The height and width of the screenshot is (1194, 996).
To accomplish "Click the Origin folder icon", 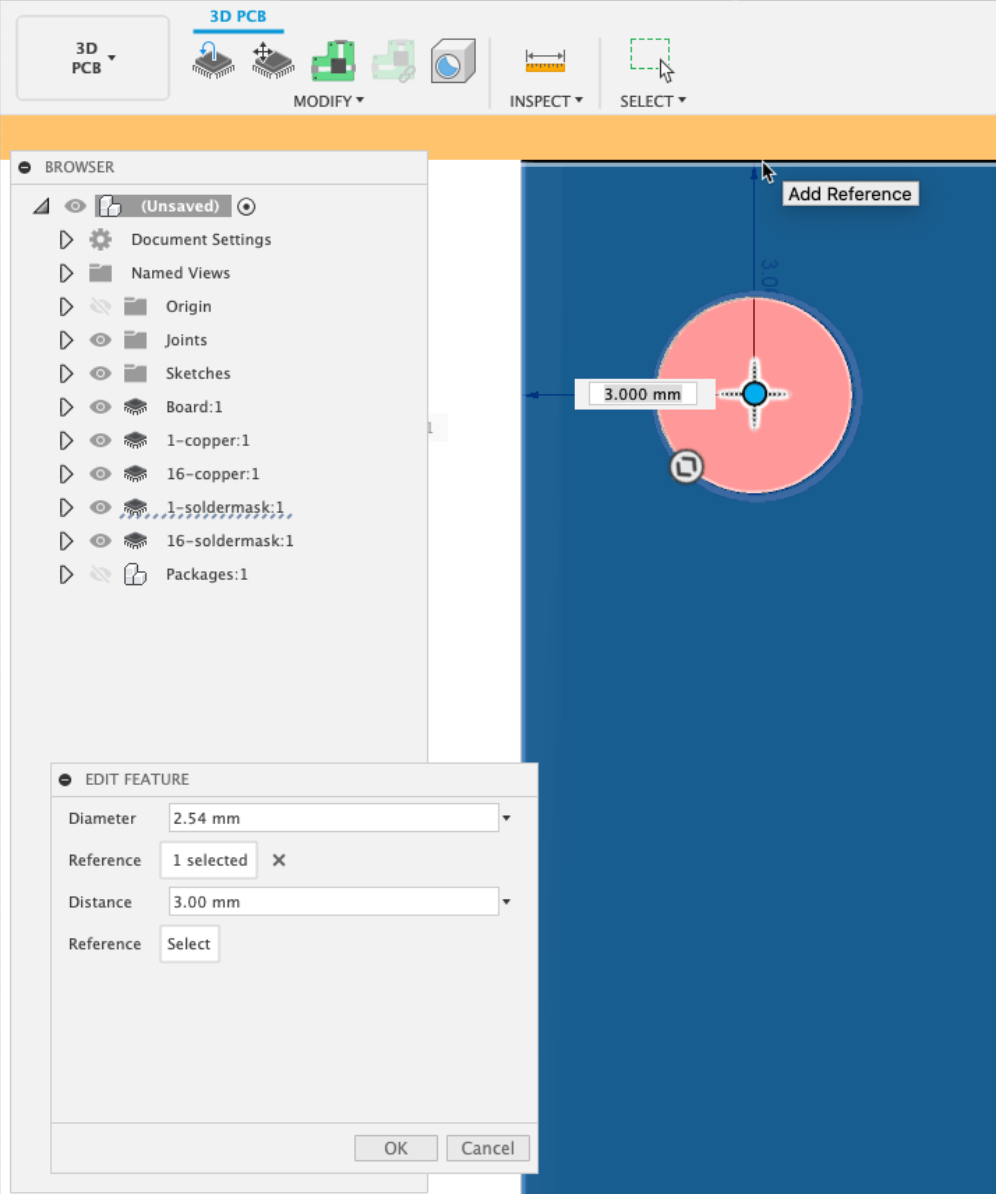I will tap(136, 306).
